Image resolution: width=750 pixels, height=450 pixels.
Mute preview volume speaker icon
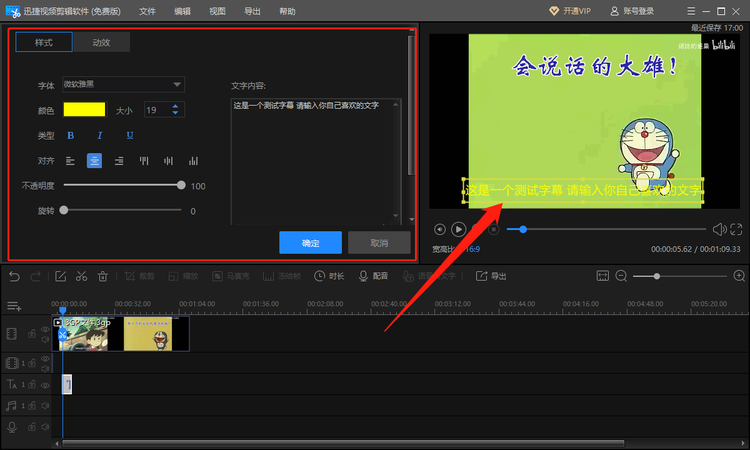719,230
